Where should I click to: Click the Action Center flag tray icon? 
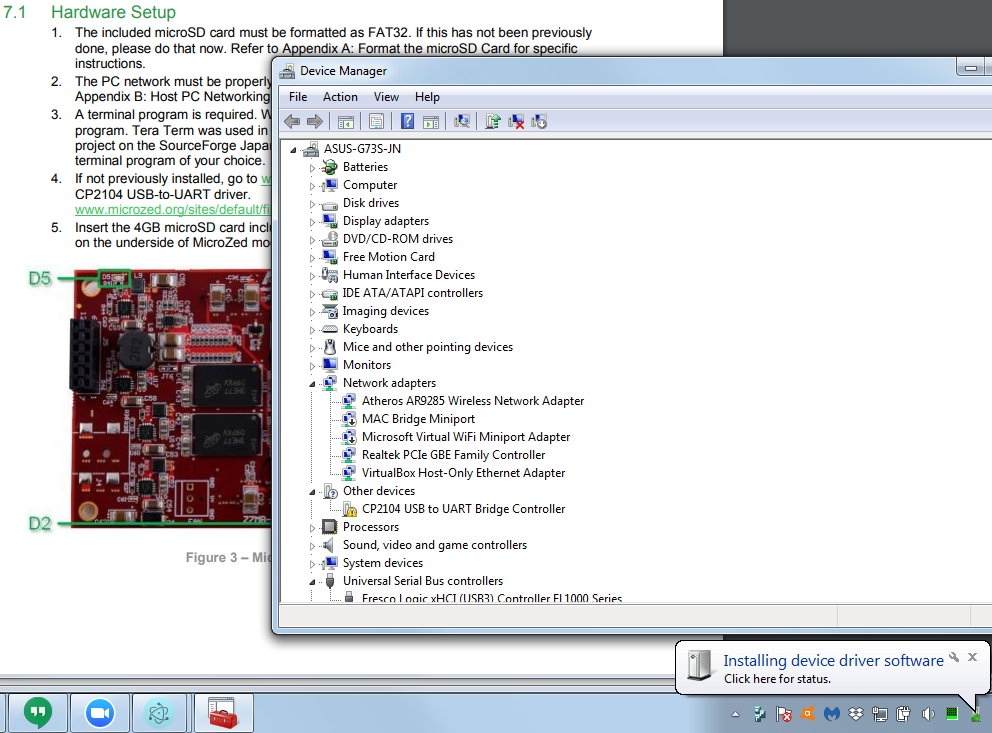784,715
